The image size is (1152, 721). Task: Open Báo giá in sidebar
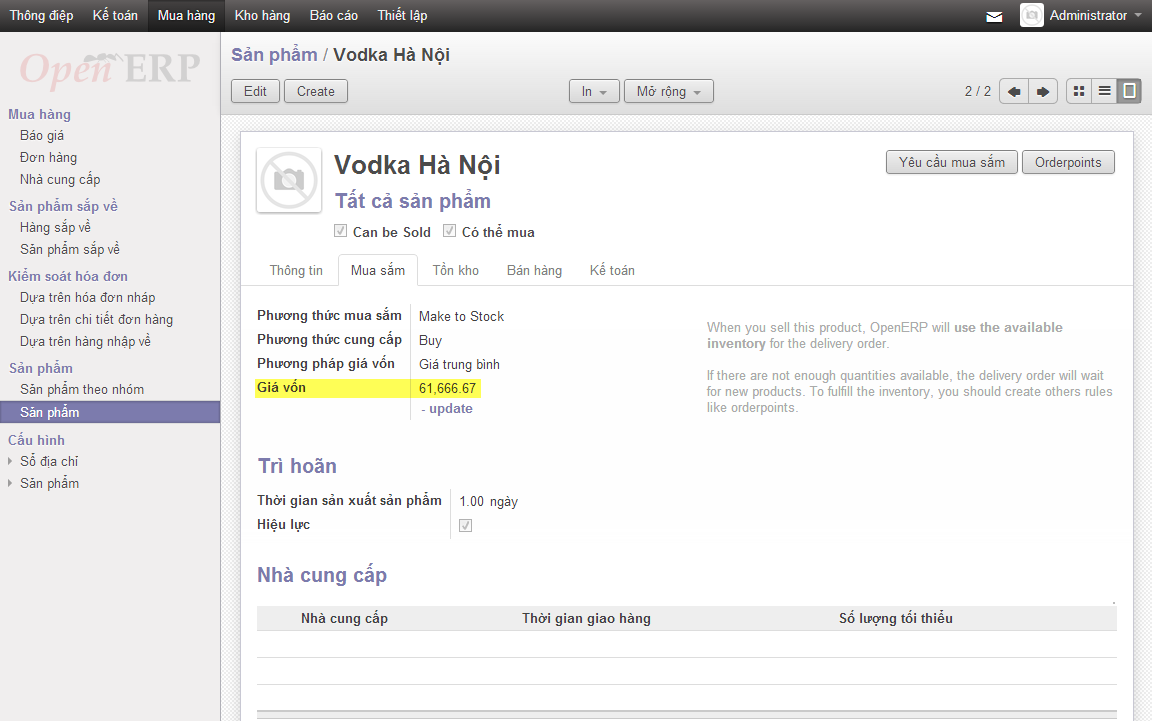coord(42,136)
